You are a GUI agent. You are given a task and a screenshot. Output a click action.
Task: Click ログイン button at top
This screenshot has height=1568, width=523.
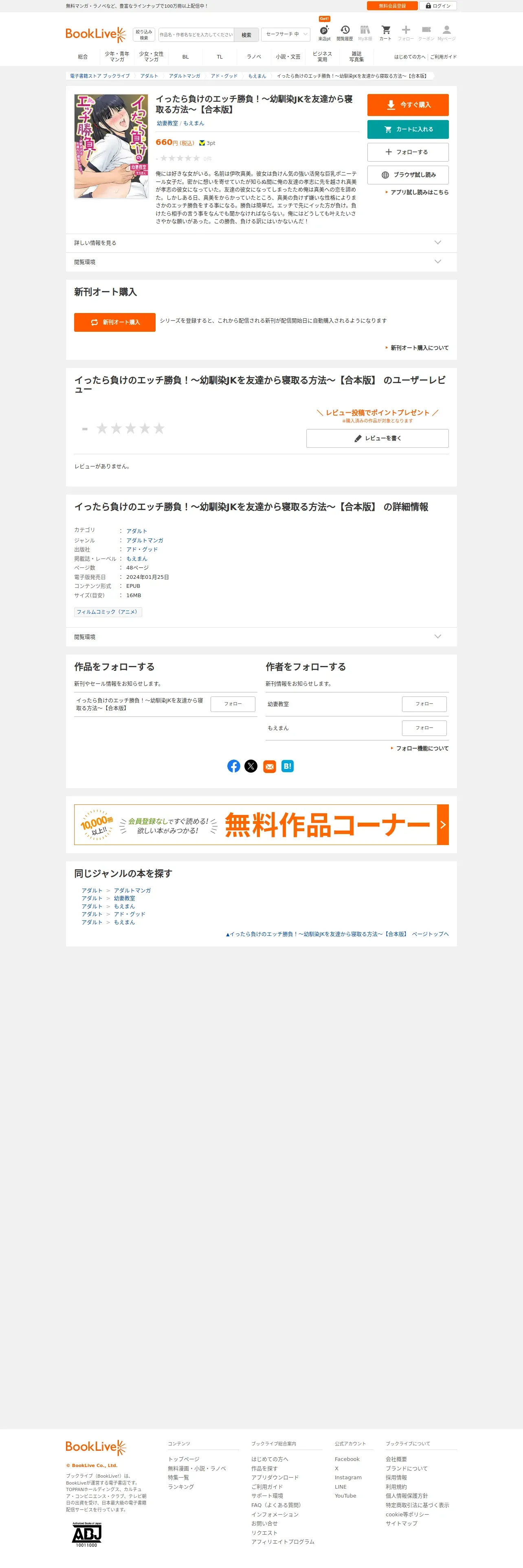(x=438, y=5)
